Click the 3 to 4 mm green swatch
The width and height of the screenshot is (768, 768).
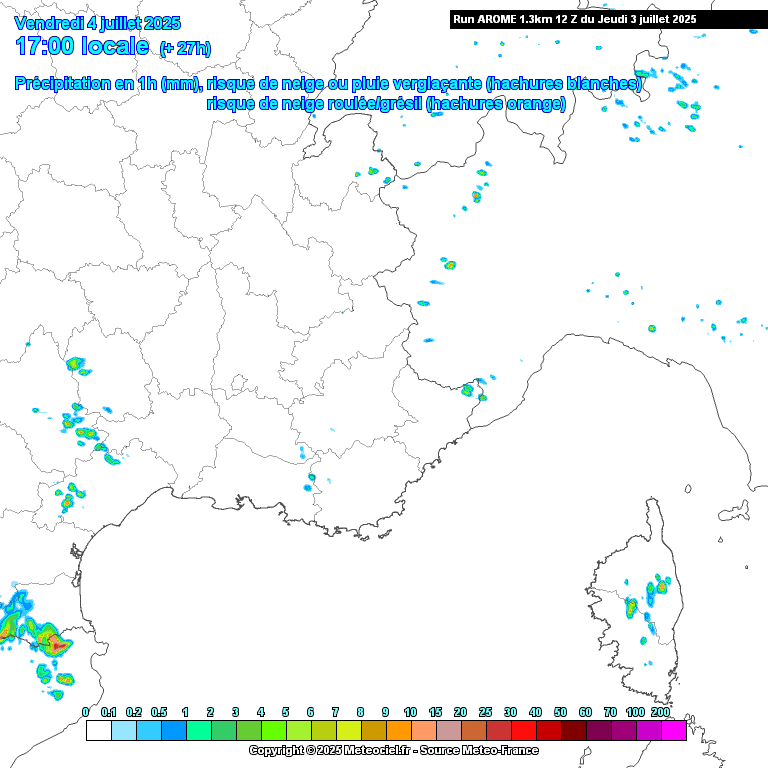coord(249,730)
